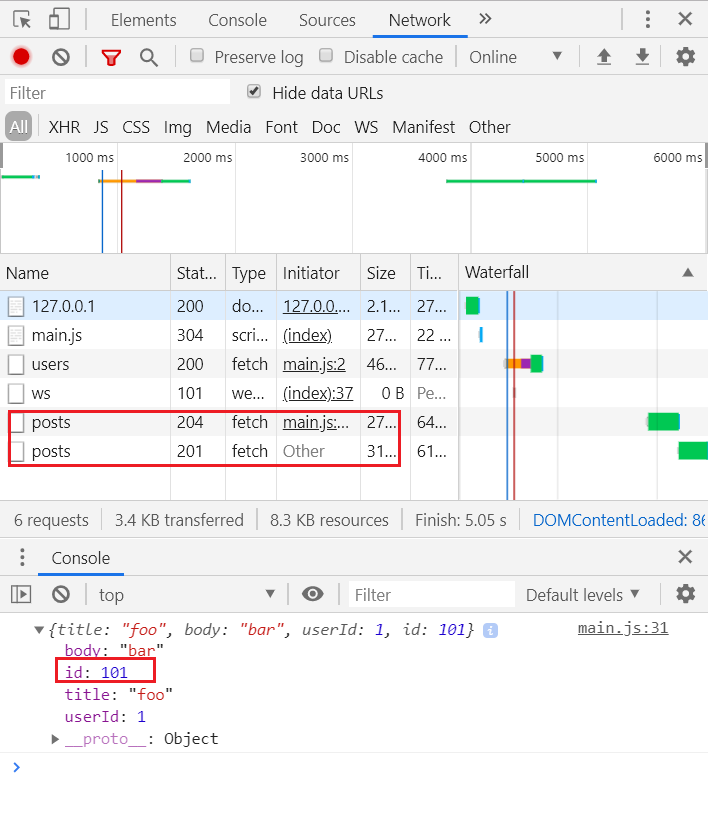Select the XHR filter type button
Image resolution: width=708 pixels, height=827 pixels.
point(64,127)
